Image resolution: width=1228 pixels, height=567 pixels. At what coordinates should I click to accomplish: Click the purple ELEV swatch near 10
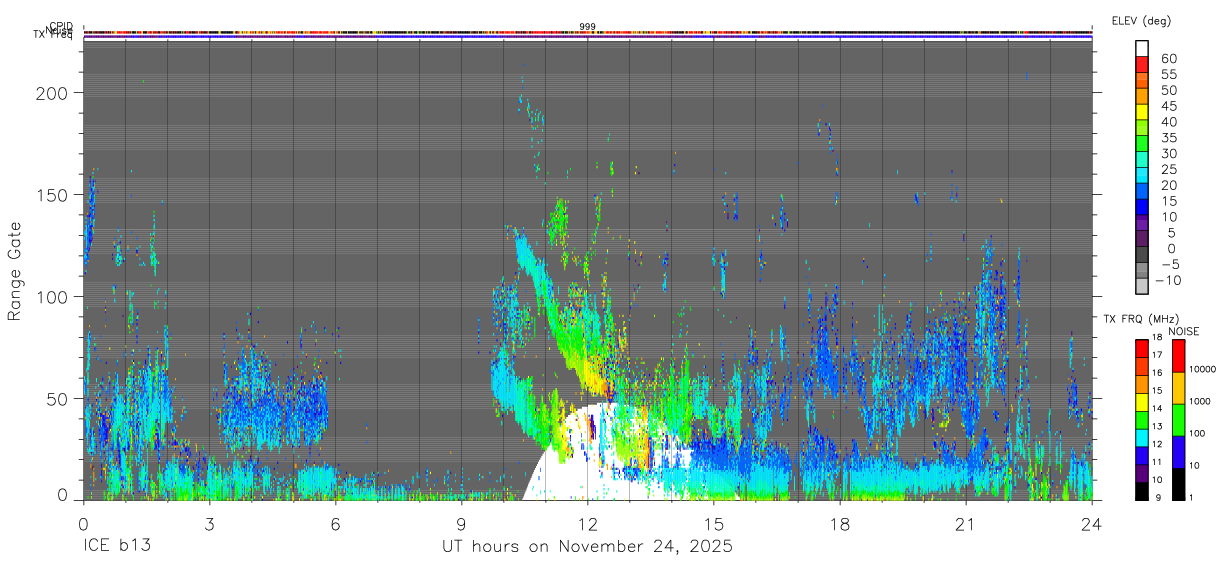1142,223
